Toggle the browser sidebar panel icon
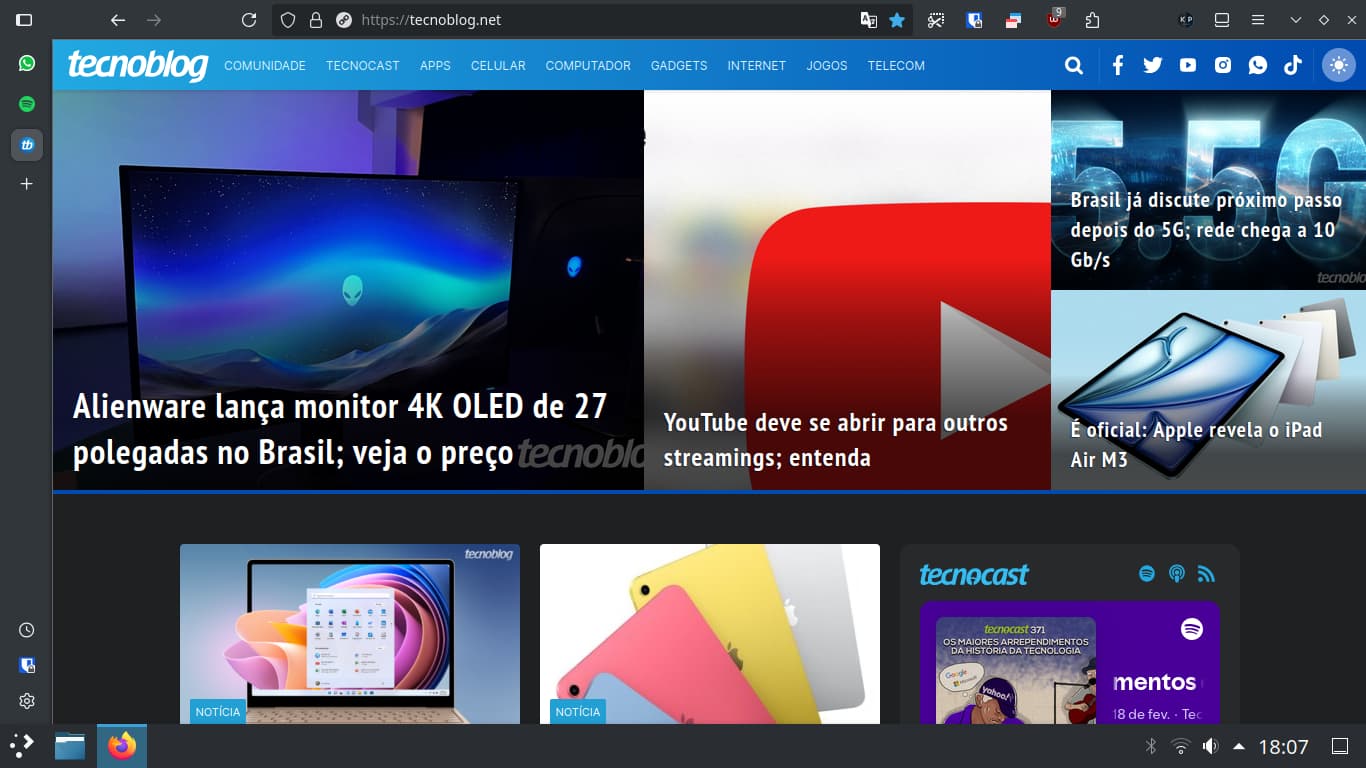The image size is (1366, 768). tap(24, 20)
